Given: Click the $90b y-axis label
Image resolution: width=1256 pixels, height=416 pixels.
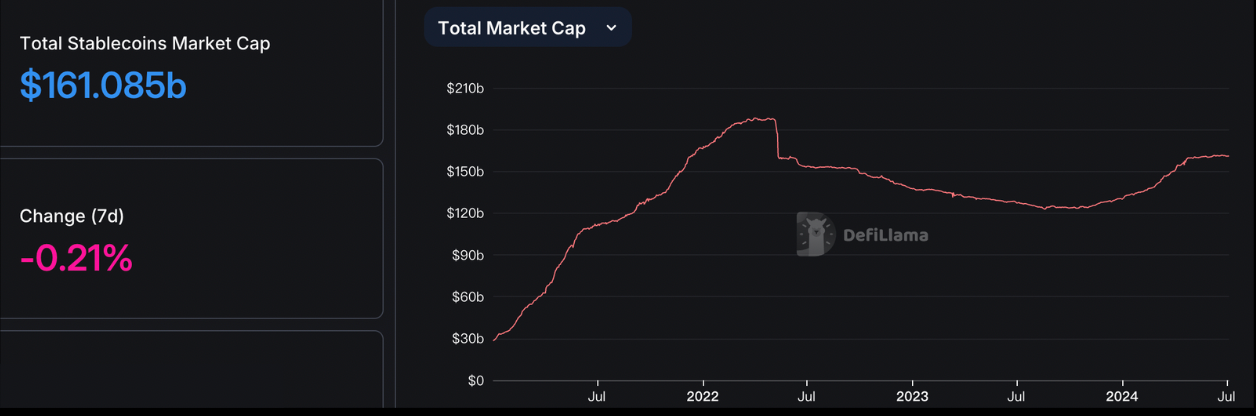Looking at the screenshot, I should (x=467, y=255).
